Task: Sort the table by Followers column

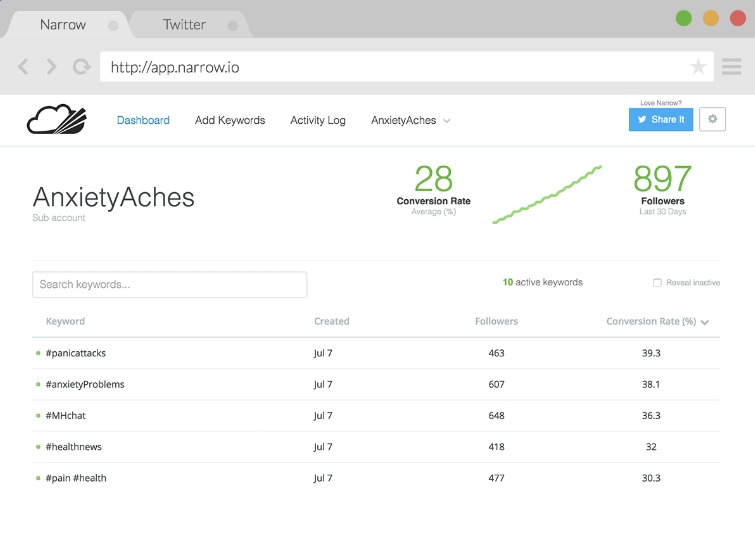Action: 496,321
